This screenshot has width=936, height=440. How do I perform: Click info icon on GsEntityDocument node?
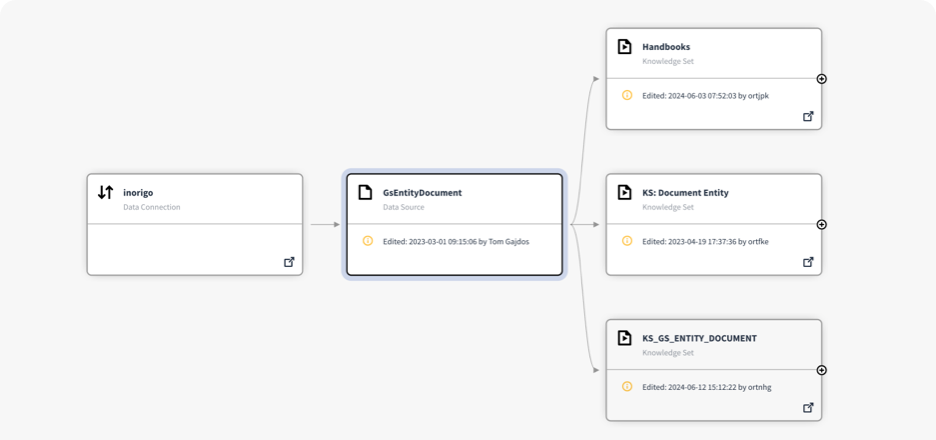click(x=367, y=241)
